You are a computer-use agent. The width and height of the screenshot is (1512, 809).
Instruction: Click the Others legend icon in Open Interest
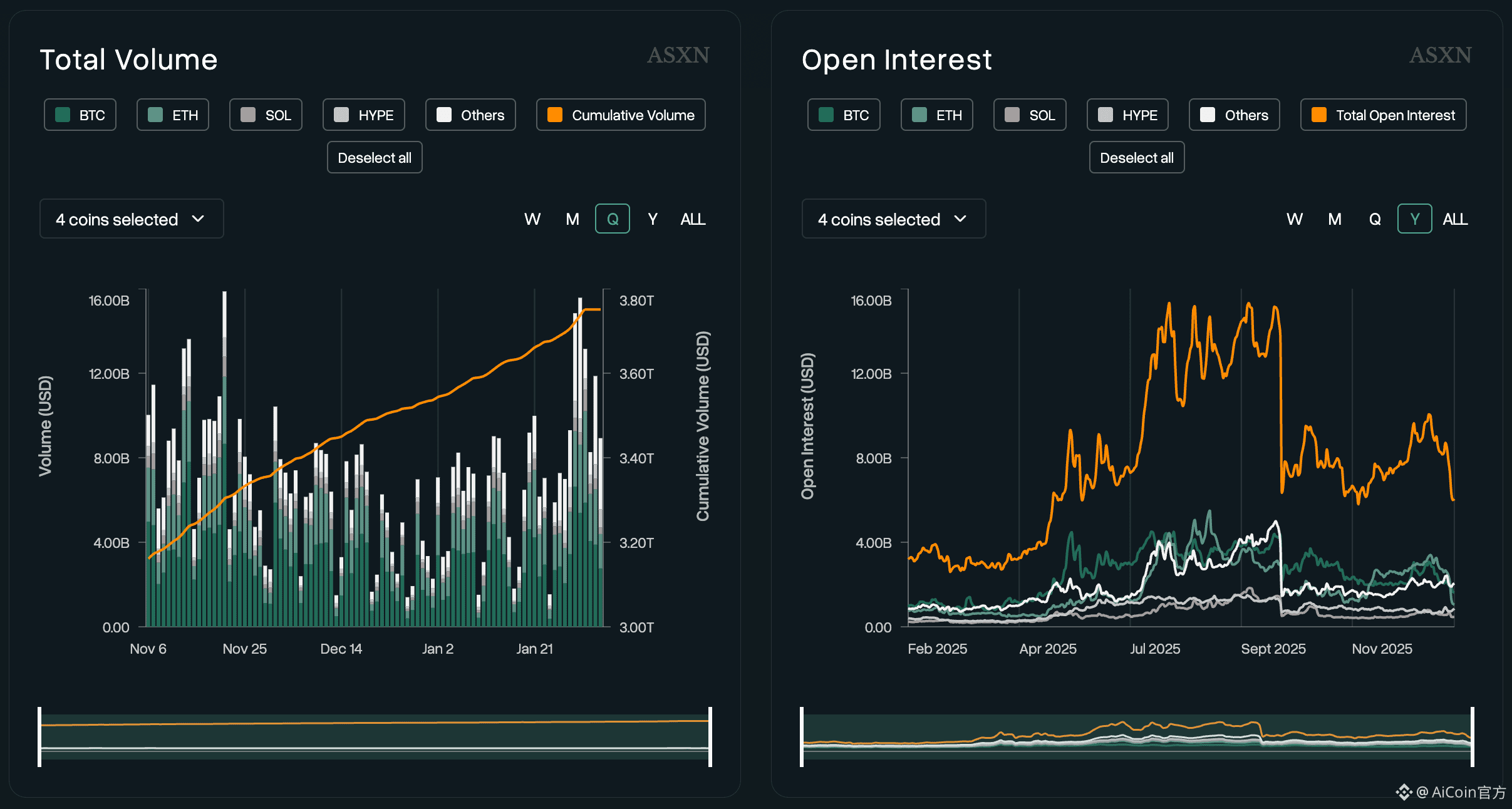coord(1208,115)
